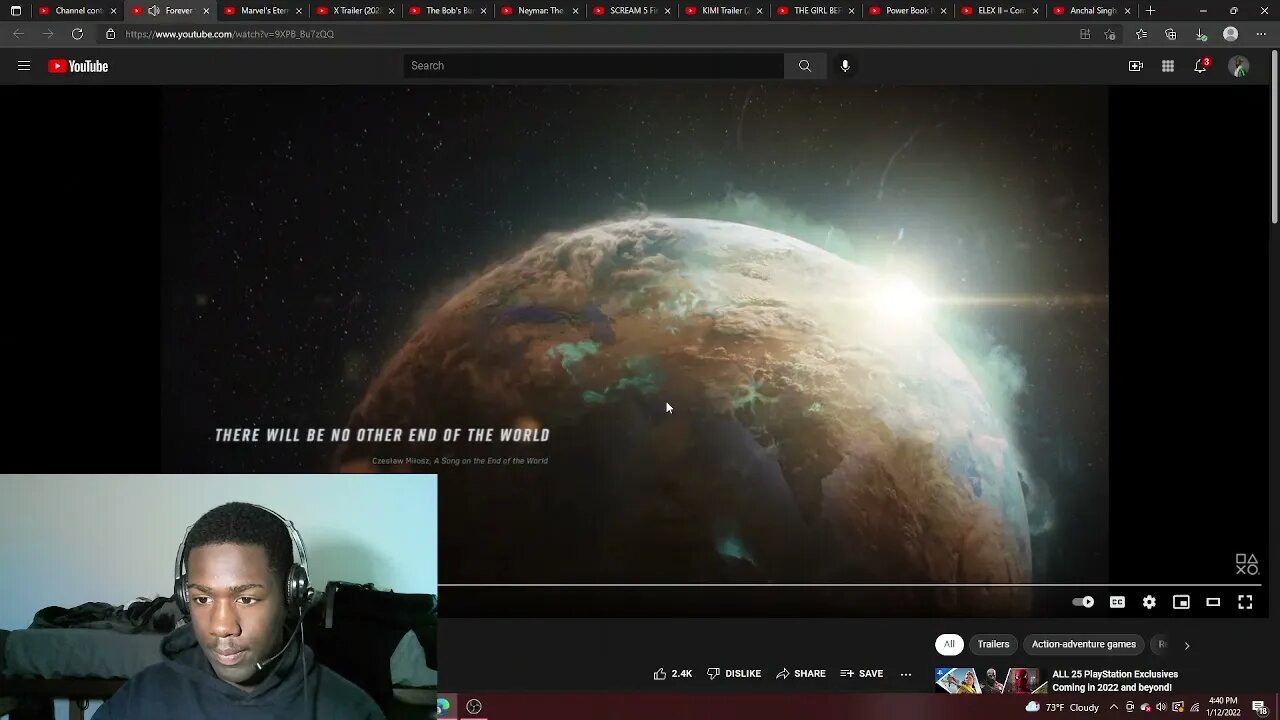Show more filter chips with the right chevron
1280x720 pixels.
1187,645
